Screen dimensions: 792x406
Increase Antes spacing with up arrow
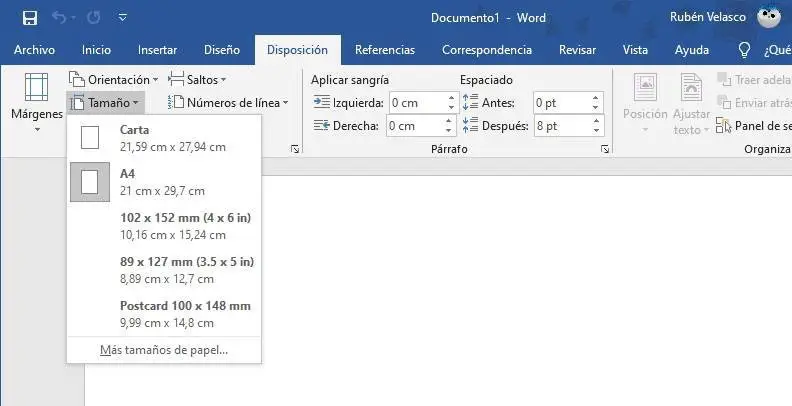(x=596, y=98)
